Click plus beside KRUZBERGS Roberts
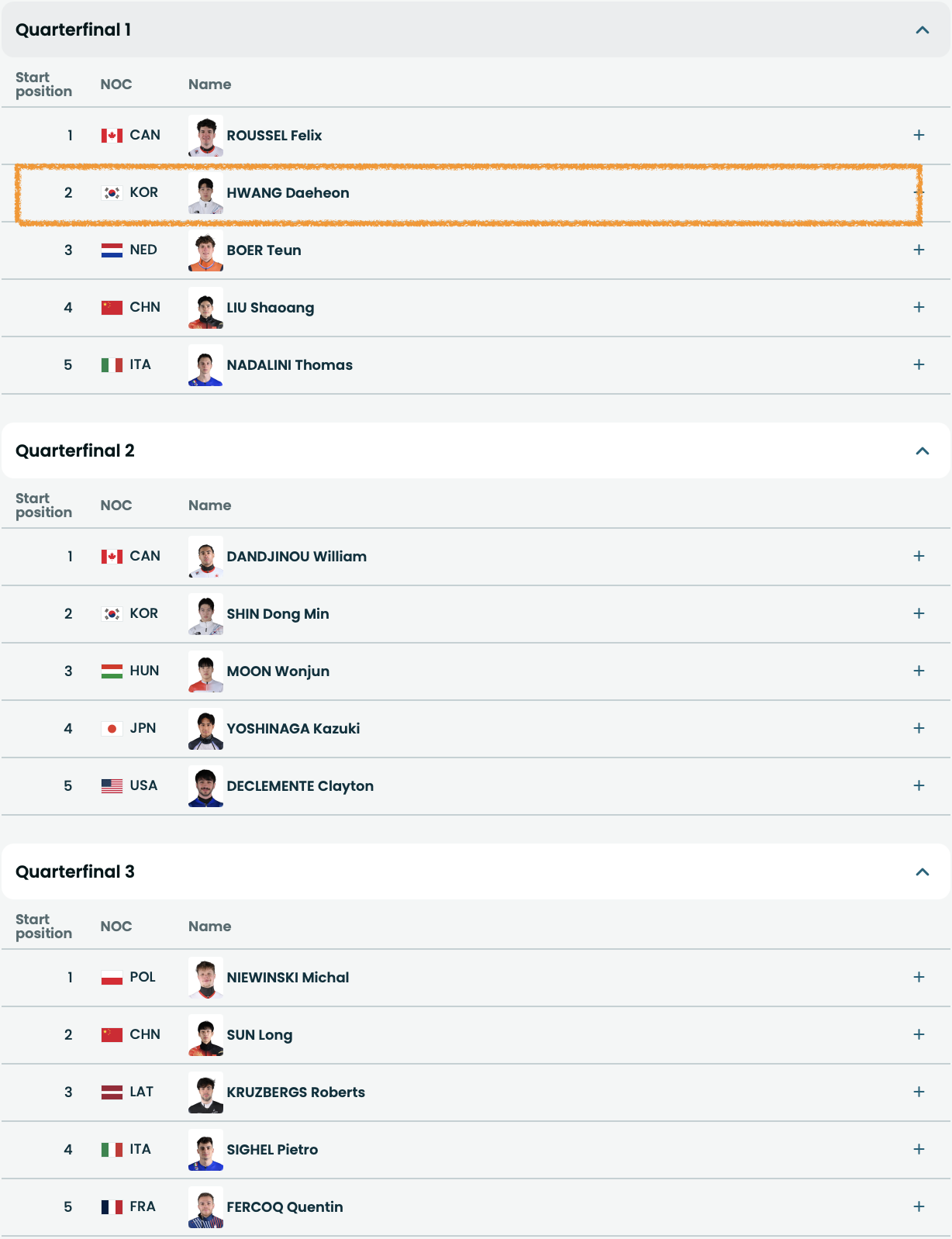This screenshot has width=952, height=1239. (919, 1092)
